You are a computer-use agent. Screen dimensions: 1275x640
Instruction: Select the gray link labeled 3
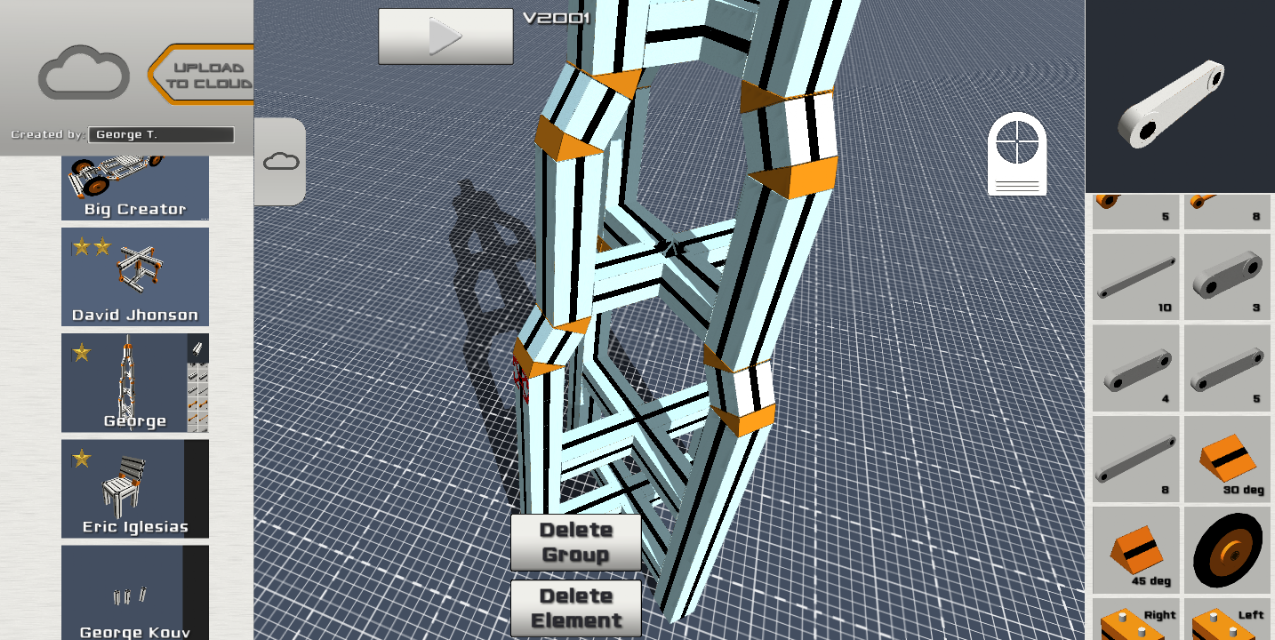tap(1226, 276)
